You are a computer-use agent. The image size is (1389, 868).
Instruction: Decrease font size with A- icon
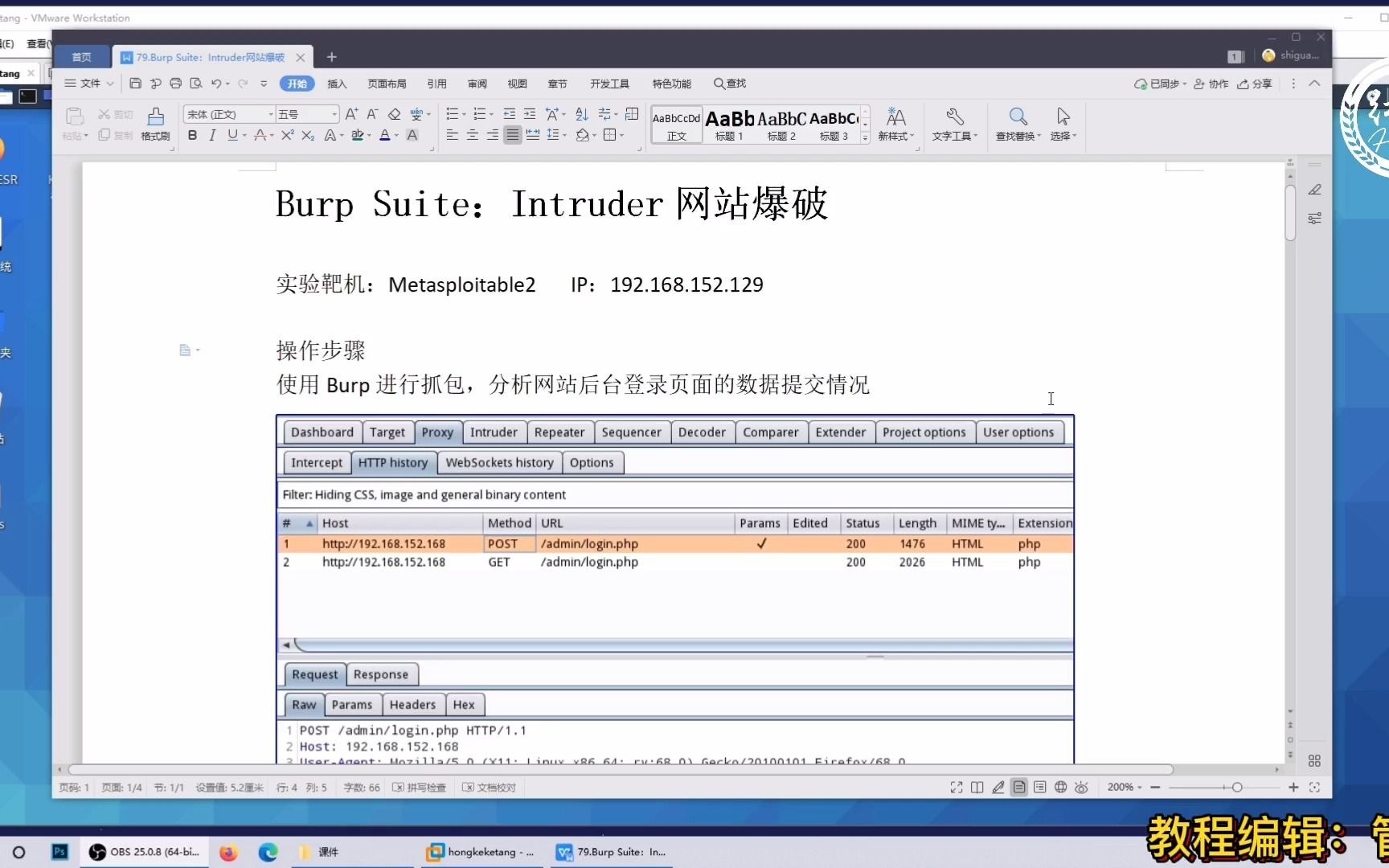pos(372,114)
